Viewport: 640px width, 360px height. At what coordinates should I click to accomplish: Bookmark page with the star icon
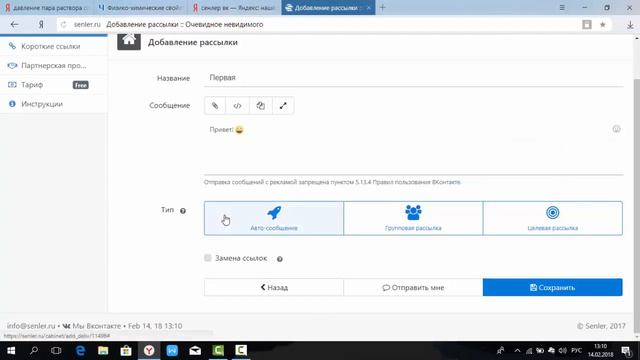[602, 24]
